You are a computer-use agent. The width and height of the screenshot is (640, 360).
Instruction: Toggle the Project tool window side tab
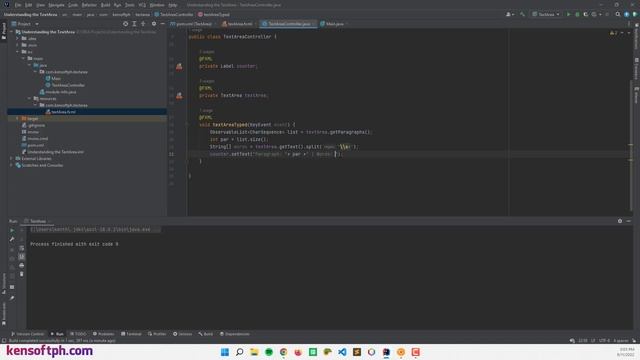pyautogui.click(x=4, y=31)
